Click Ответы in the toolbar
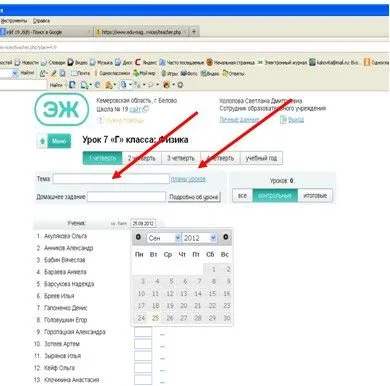 tap(233, 73)
